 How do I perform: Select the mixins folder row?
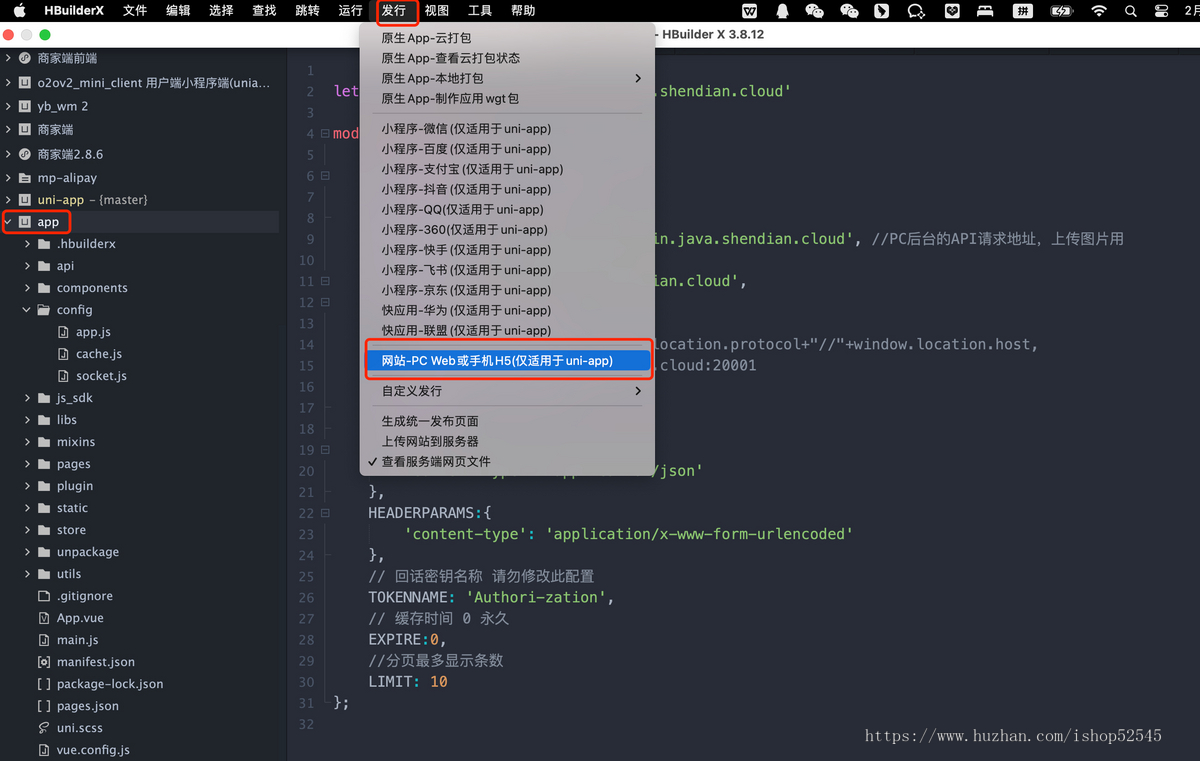[140, 442]
